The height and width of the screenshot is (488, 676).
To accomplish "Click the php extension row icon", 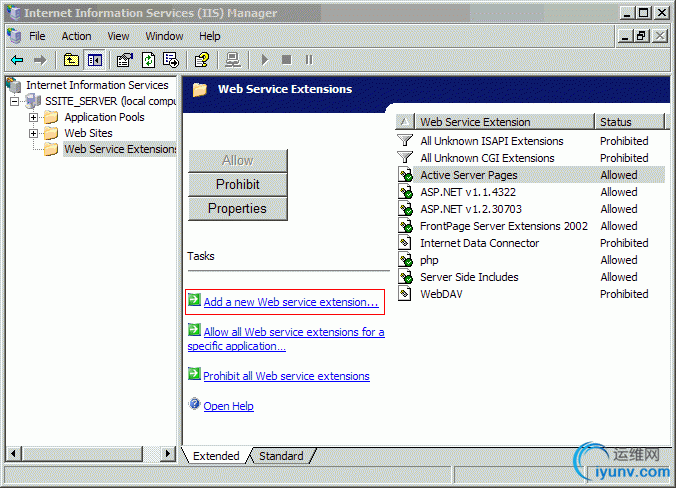I will (405, 260).
